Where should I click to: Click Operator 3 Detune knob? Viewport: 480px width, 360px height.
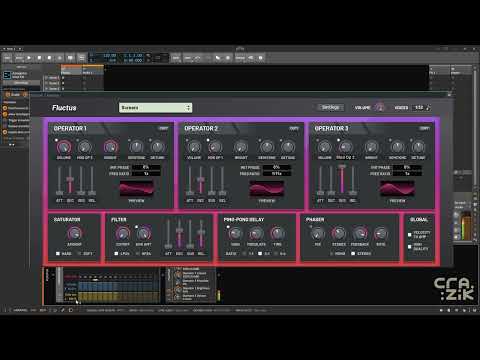418,147
